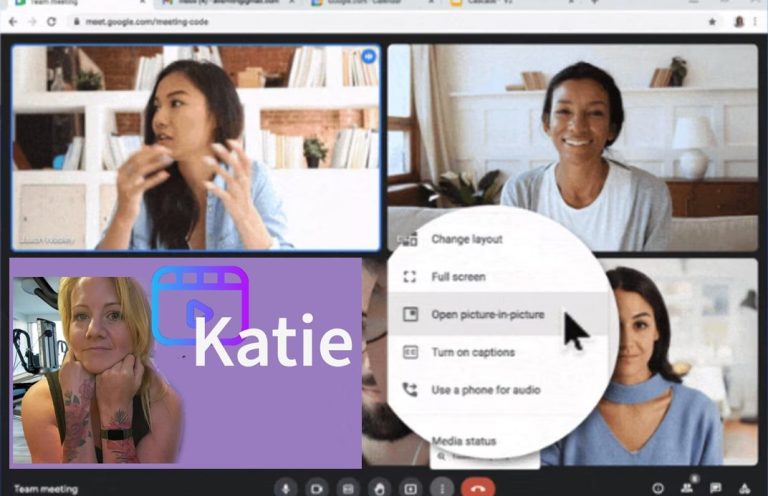768x496 pixels.
Task: Bookmark the page with star icon
Action: coord(712,21)
